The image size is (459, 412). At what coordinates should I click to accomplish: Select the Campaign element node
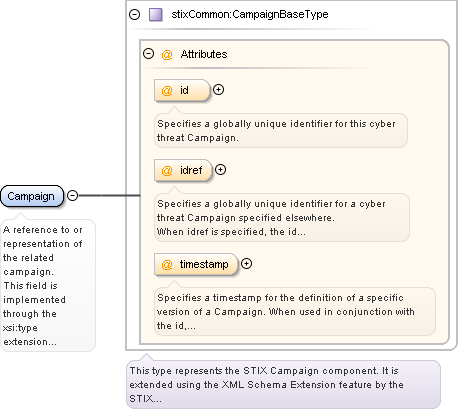(32, 196)
